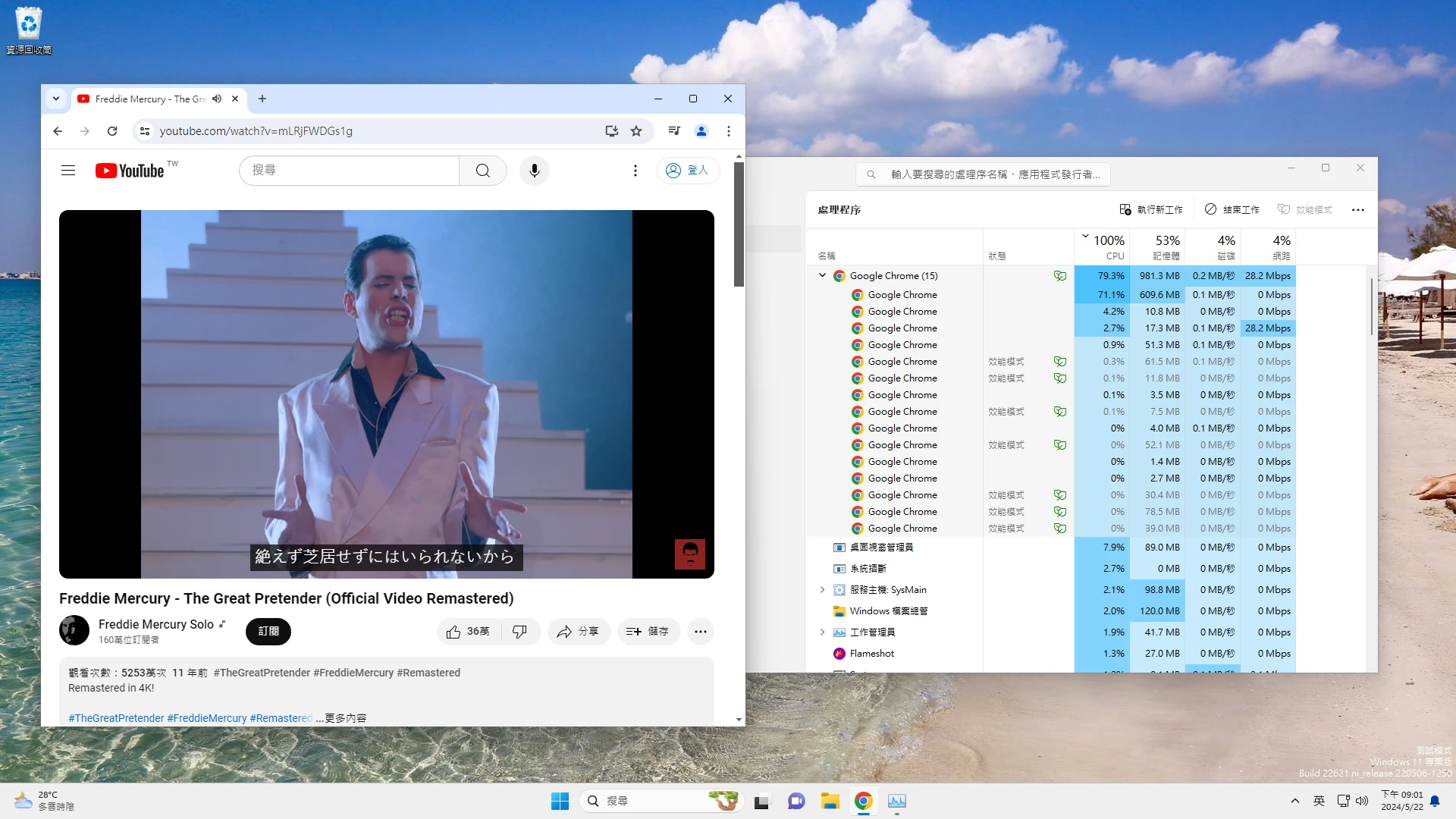Click YouTube voice search microphone icon
This screenshot has width=1456, height=819.
click(534, 171)
